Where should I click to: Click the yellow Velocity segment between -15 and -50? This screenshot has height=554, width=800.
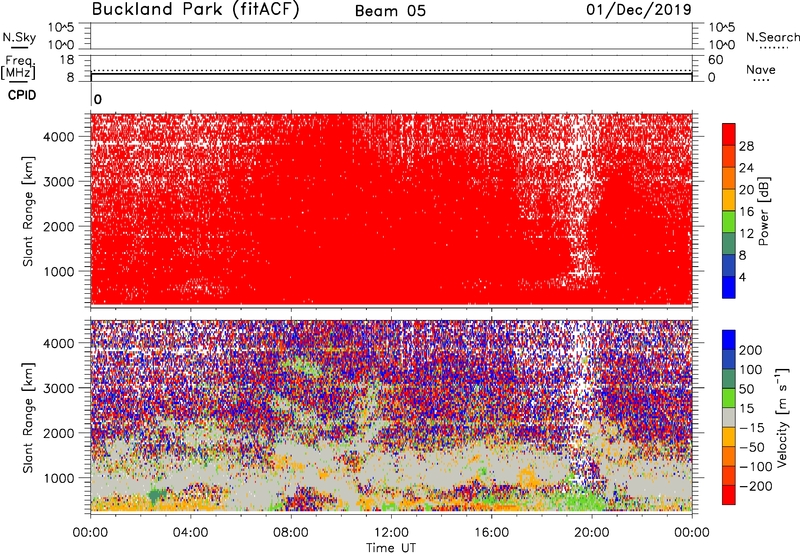coord(729,437)
